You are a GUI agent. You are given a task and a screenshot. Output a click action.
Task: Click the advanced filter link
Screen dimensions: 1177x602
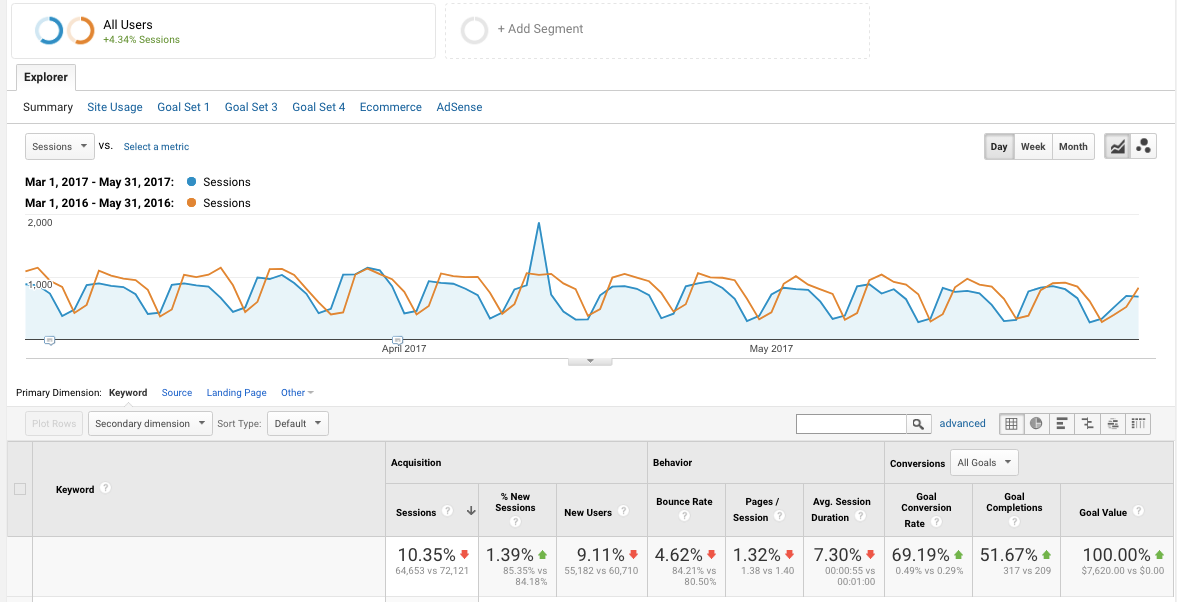962,424
